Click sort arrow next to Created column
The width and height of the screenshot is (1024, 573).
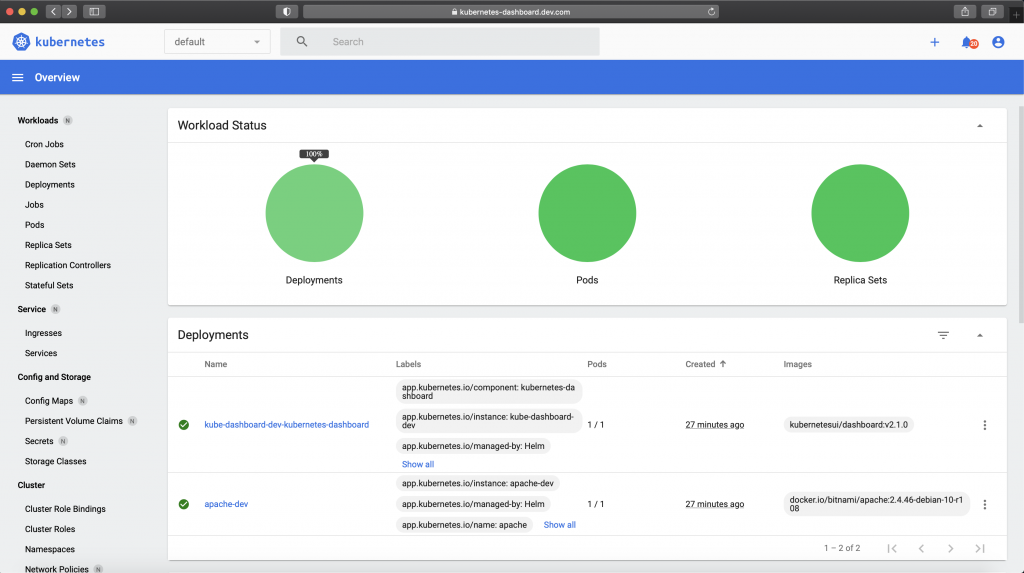(723, 364)
